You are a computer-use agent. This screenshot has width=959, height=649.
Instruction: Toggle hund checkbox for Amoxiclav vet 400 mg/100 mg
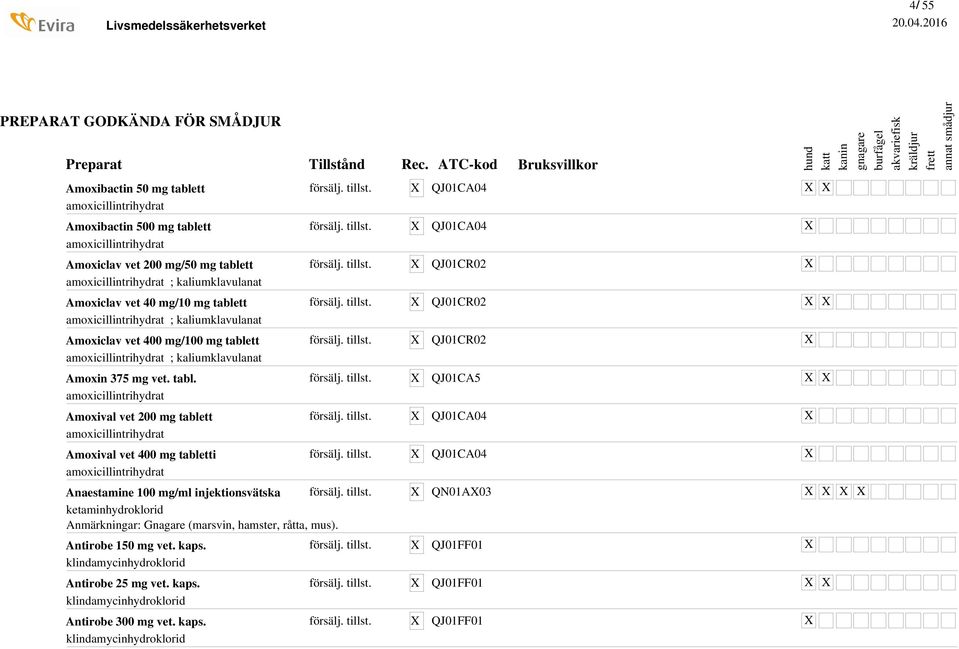pyautogui.click(x=809, y=339)
